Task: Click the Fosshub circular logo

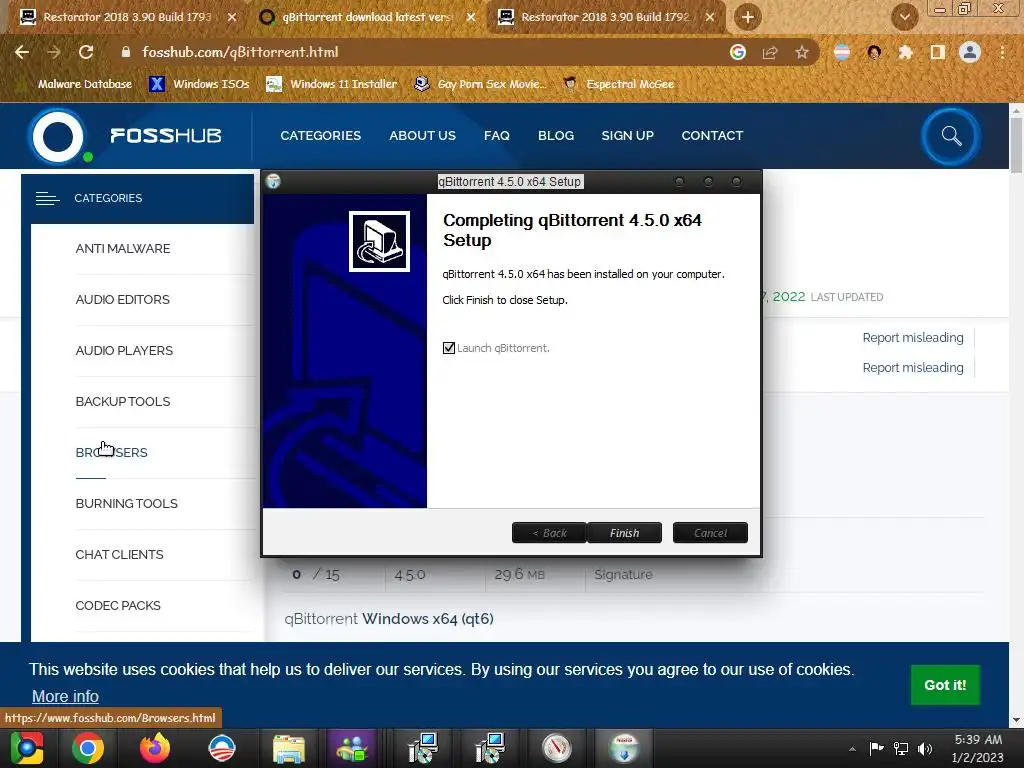Action: point(58,136)
